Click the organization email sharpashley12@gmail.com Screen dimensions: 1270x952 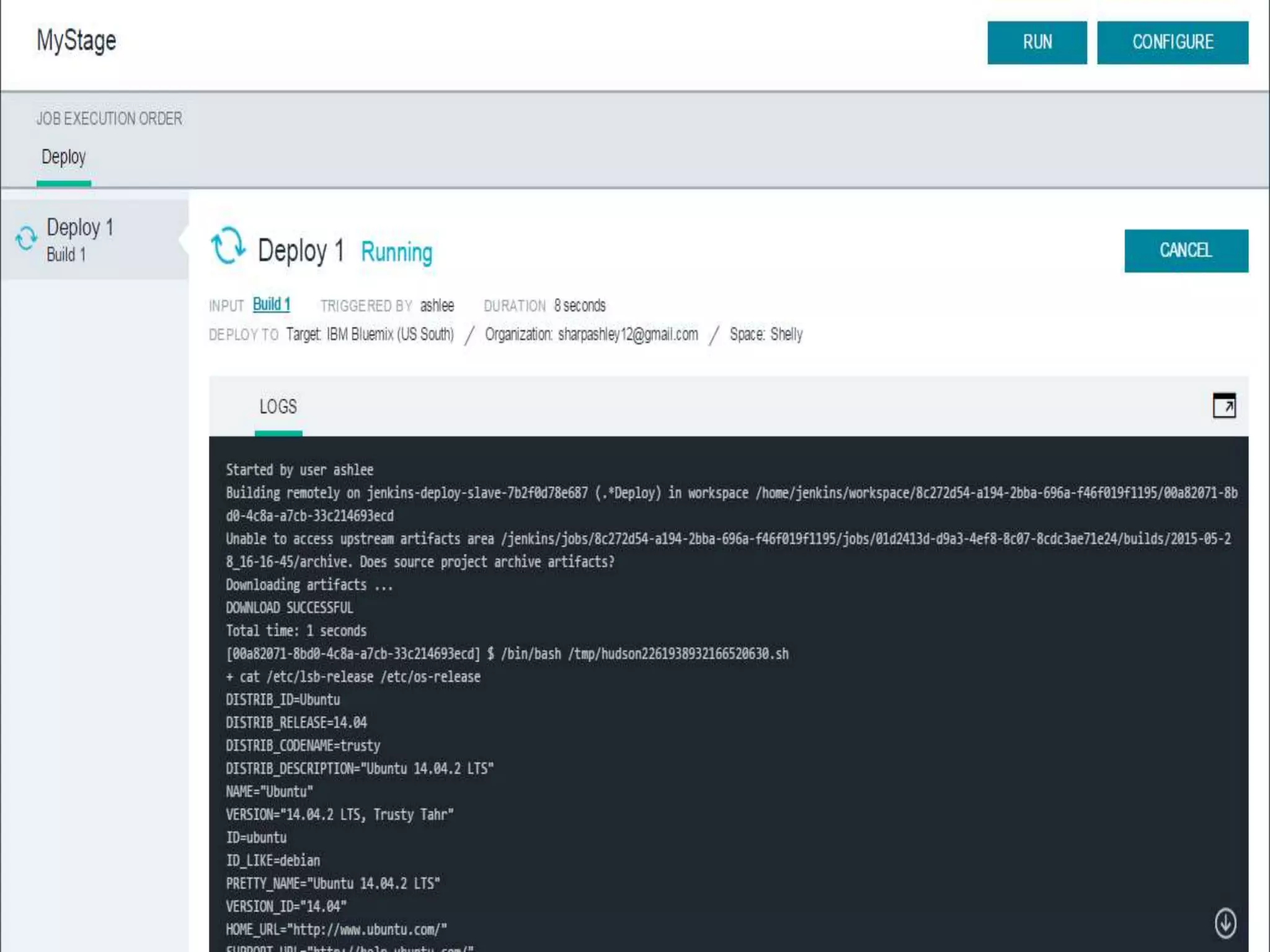pyautogui.click(x=628, y=335)
